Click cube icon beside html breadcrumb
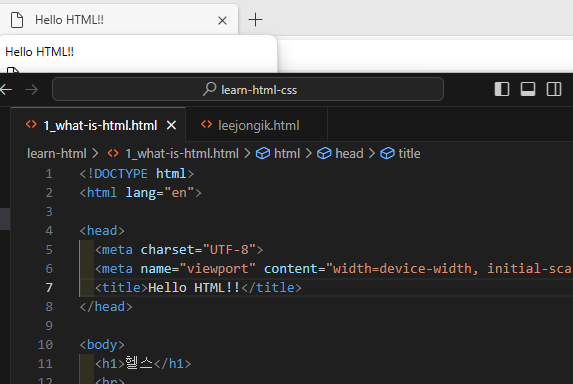The width and height of the screenshot is (573, 384). tap(263, 153)
